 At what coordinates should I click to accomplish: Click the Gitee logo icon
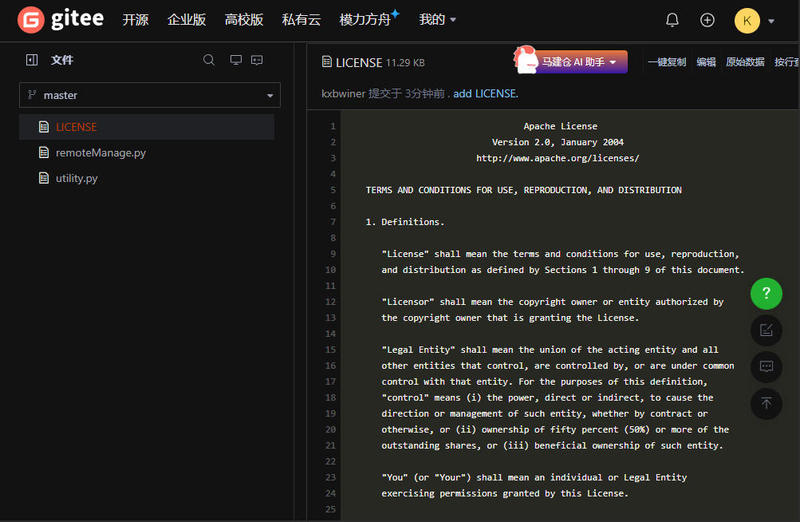click(31, 19)
